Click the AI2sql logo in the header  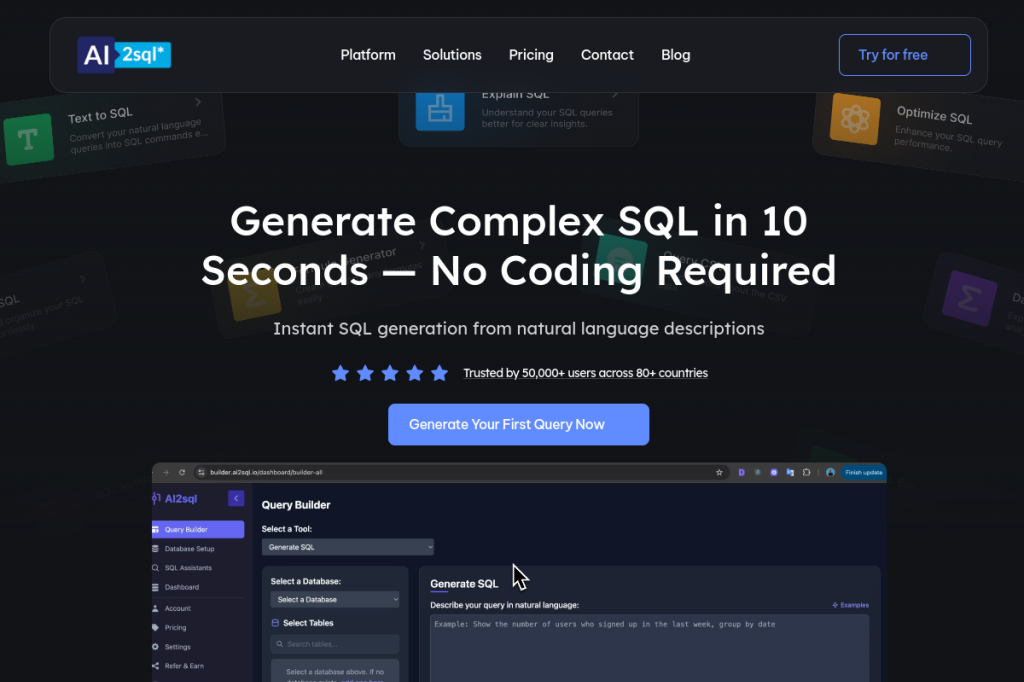click(124, 55)
